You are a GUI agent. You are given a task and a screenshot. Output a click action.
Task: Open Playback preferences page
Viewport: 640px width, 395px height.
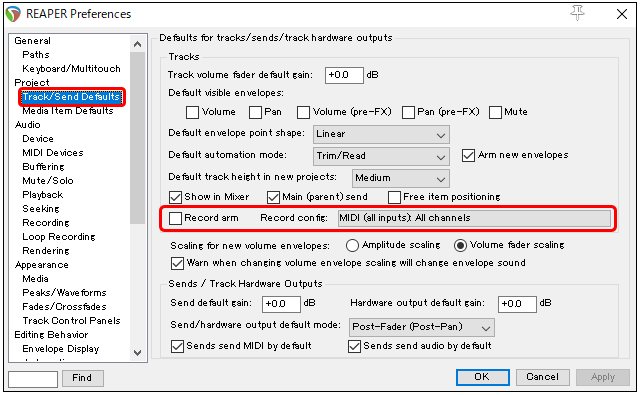(x=43, y=195)
